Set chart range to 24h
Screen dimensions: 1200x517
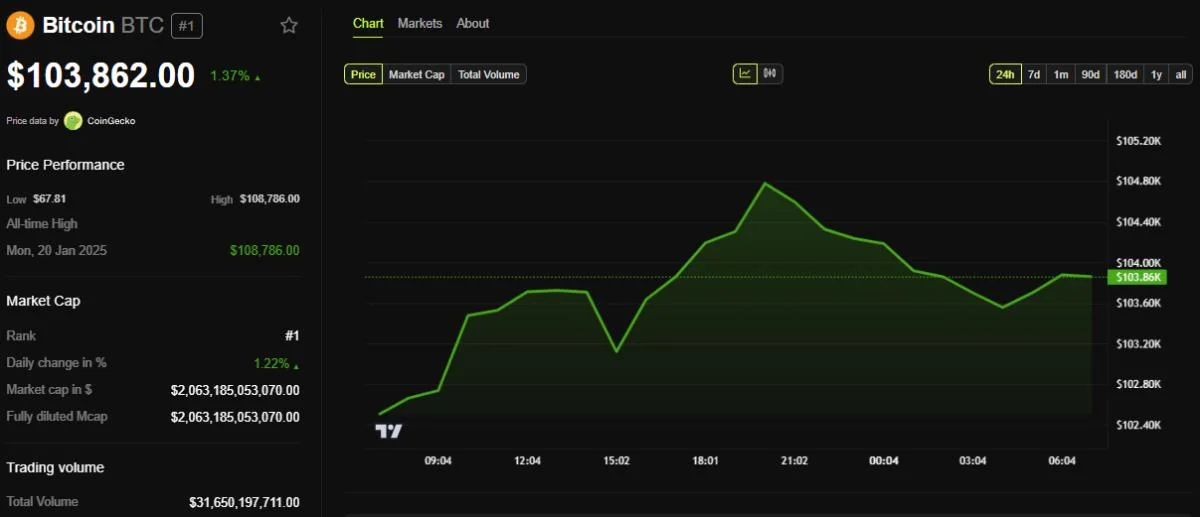point(1005,74)
